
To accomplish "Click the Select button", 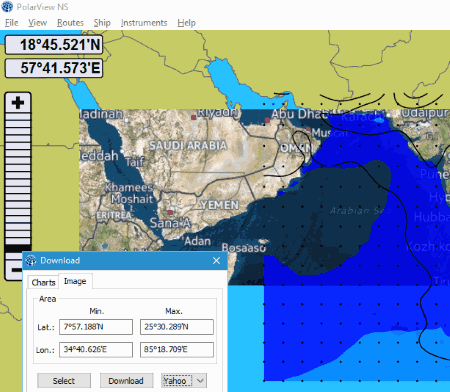I will 64,381.
